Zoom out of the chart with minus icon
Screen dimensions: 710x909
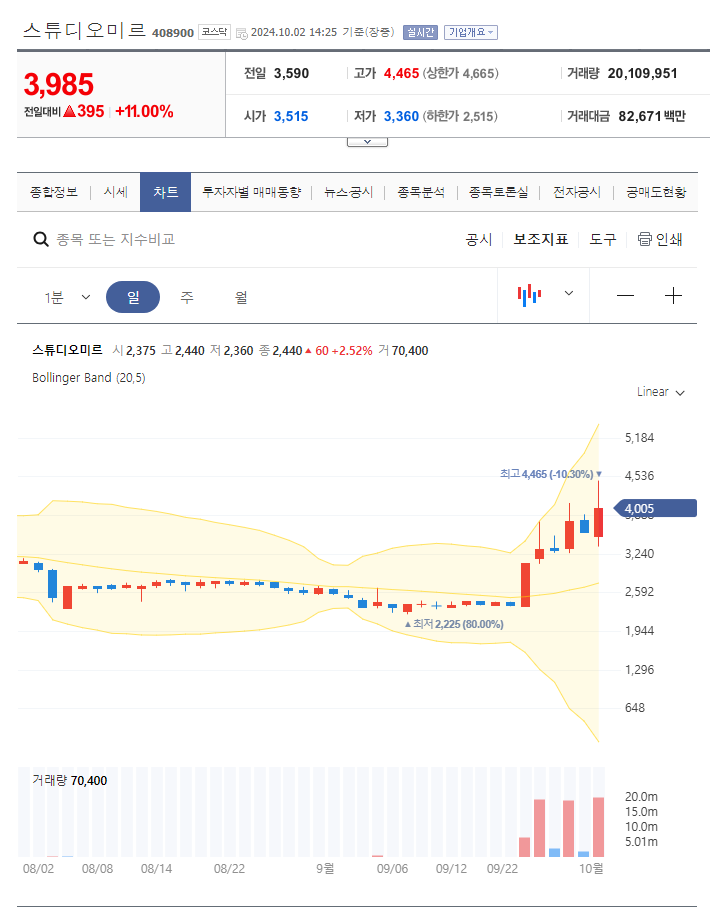click(x=625, y=294)
